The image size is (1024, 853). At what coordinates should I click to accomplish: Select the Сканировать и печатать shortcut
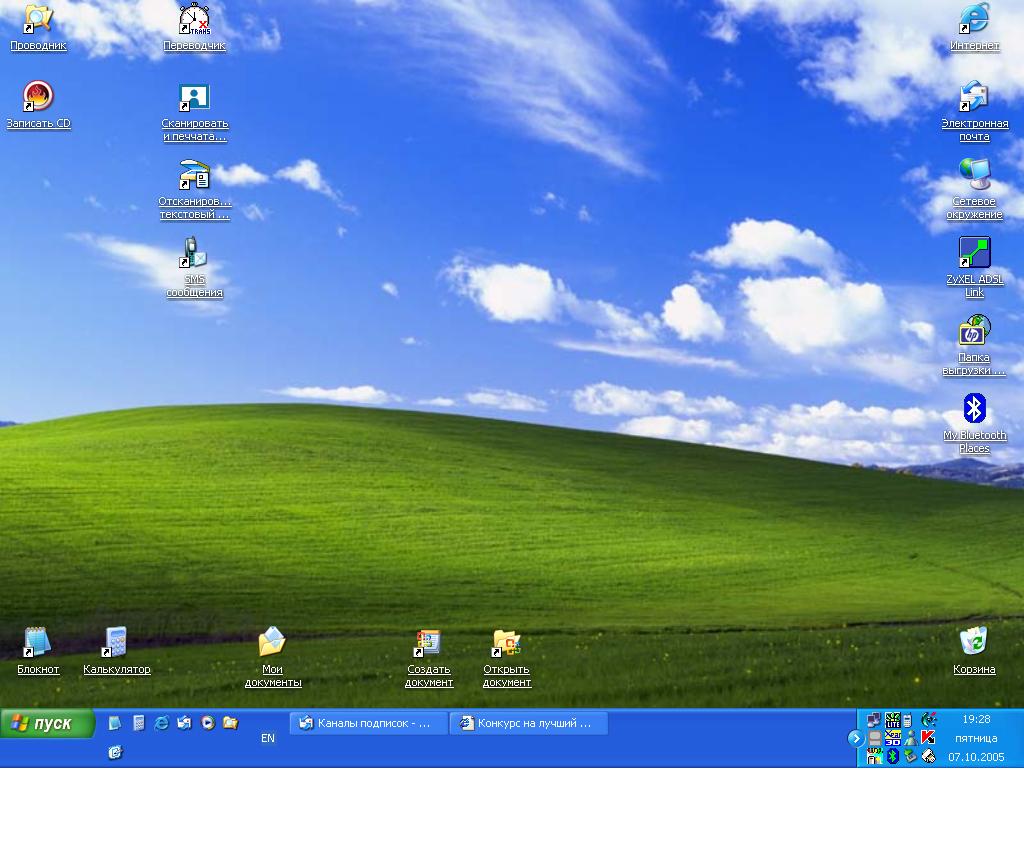click(x=195, y=112)
